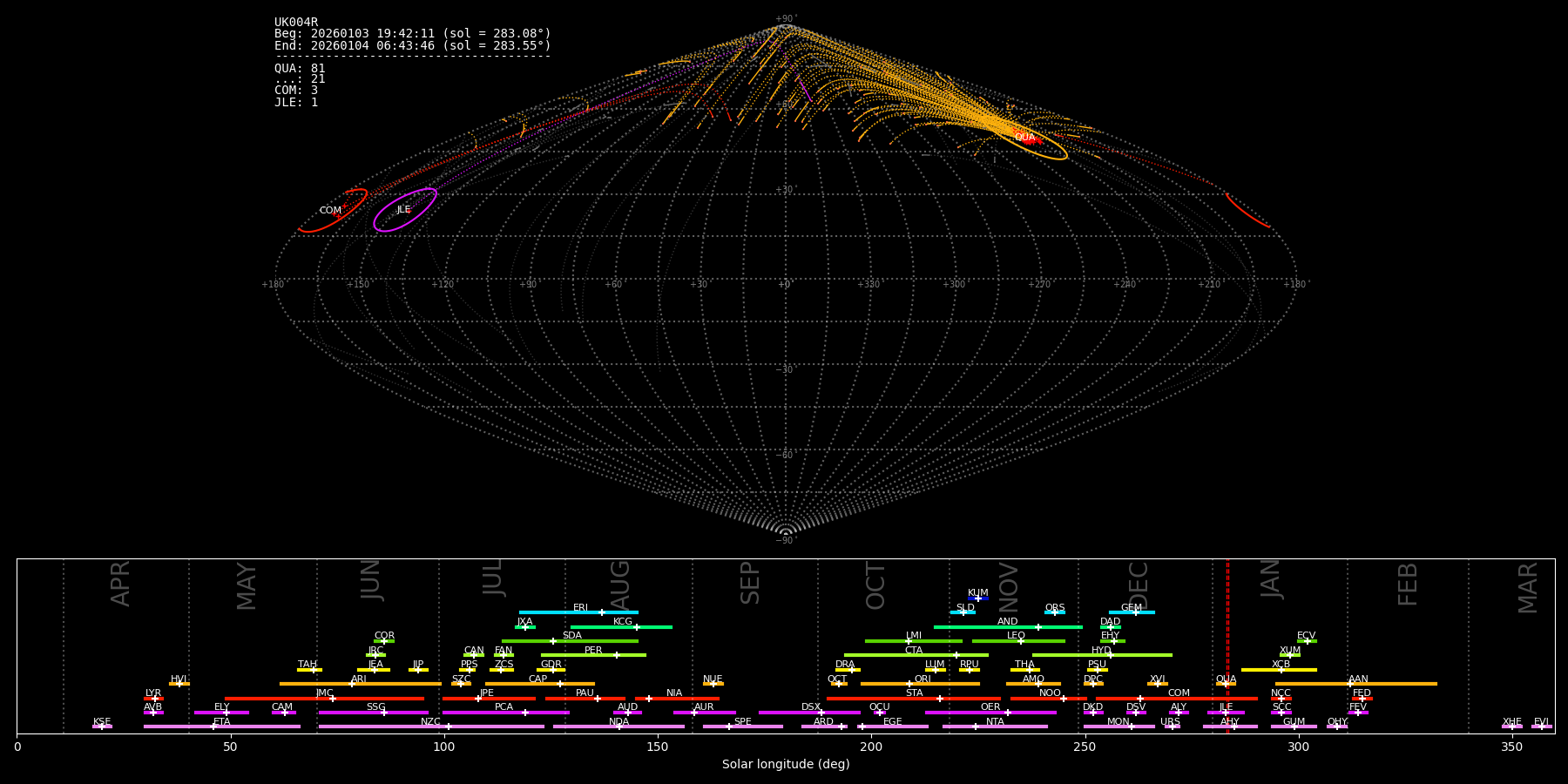Click the white peak cross on PER bar
1568x784 pixels.
[617, 655]
